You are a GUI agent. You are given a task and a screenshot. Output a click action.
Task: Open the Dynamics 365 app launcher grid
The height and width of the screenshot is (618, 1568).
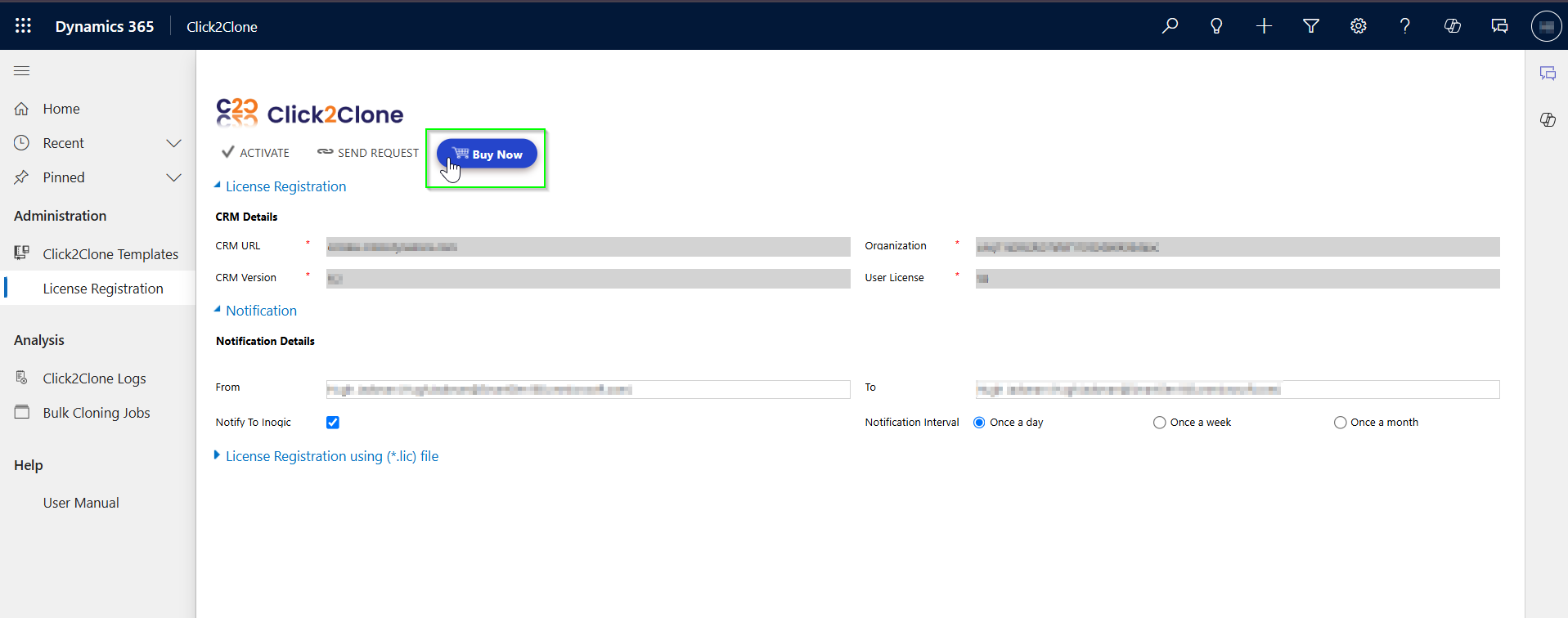23,26
